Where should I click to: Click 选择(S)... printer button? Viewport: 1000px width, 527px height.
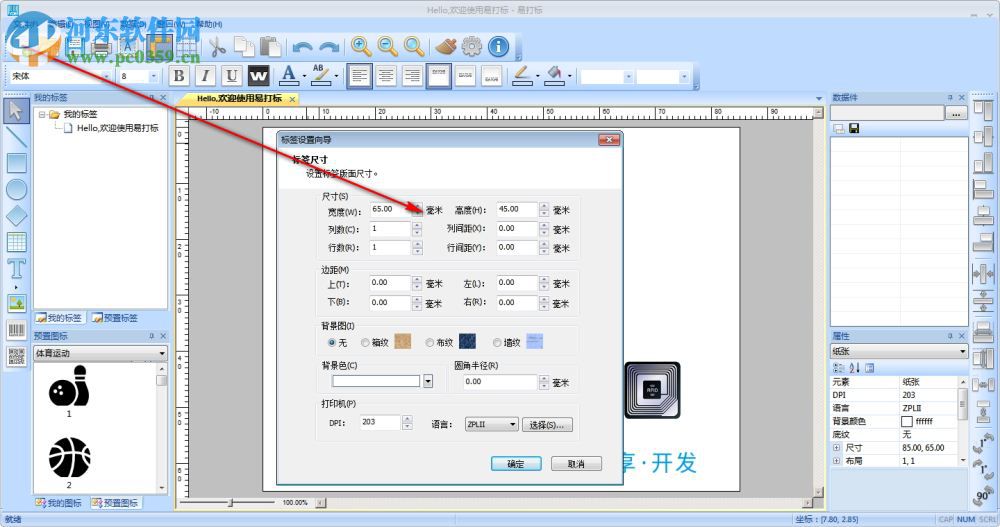coord(547,425)
